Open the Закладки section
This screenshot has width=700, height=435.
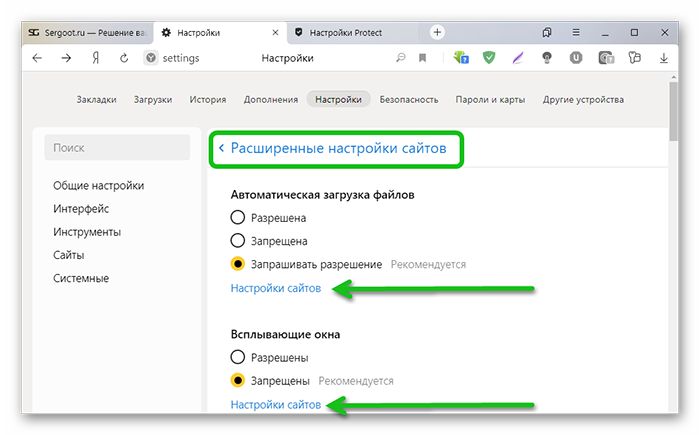pos(96,100)
